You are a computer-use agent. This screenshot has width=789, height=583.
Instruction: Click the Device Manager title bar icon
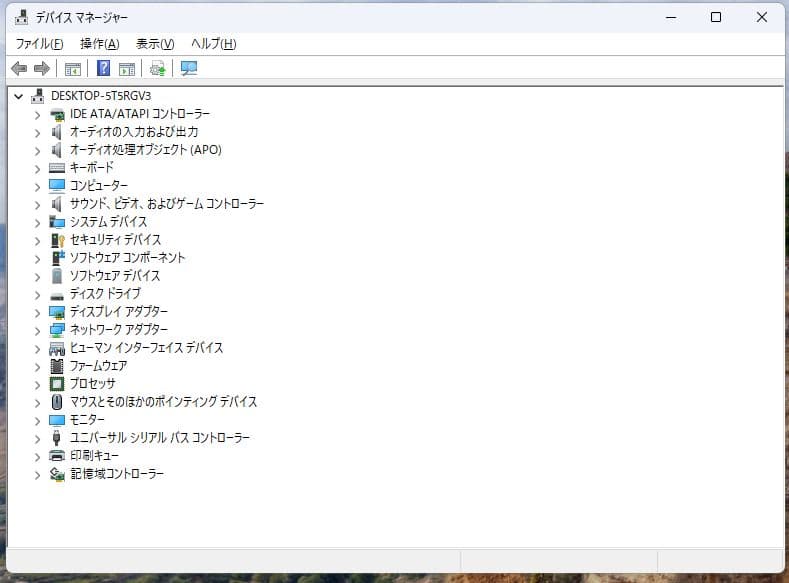21,18
